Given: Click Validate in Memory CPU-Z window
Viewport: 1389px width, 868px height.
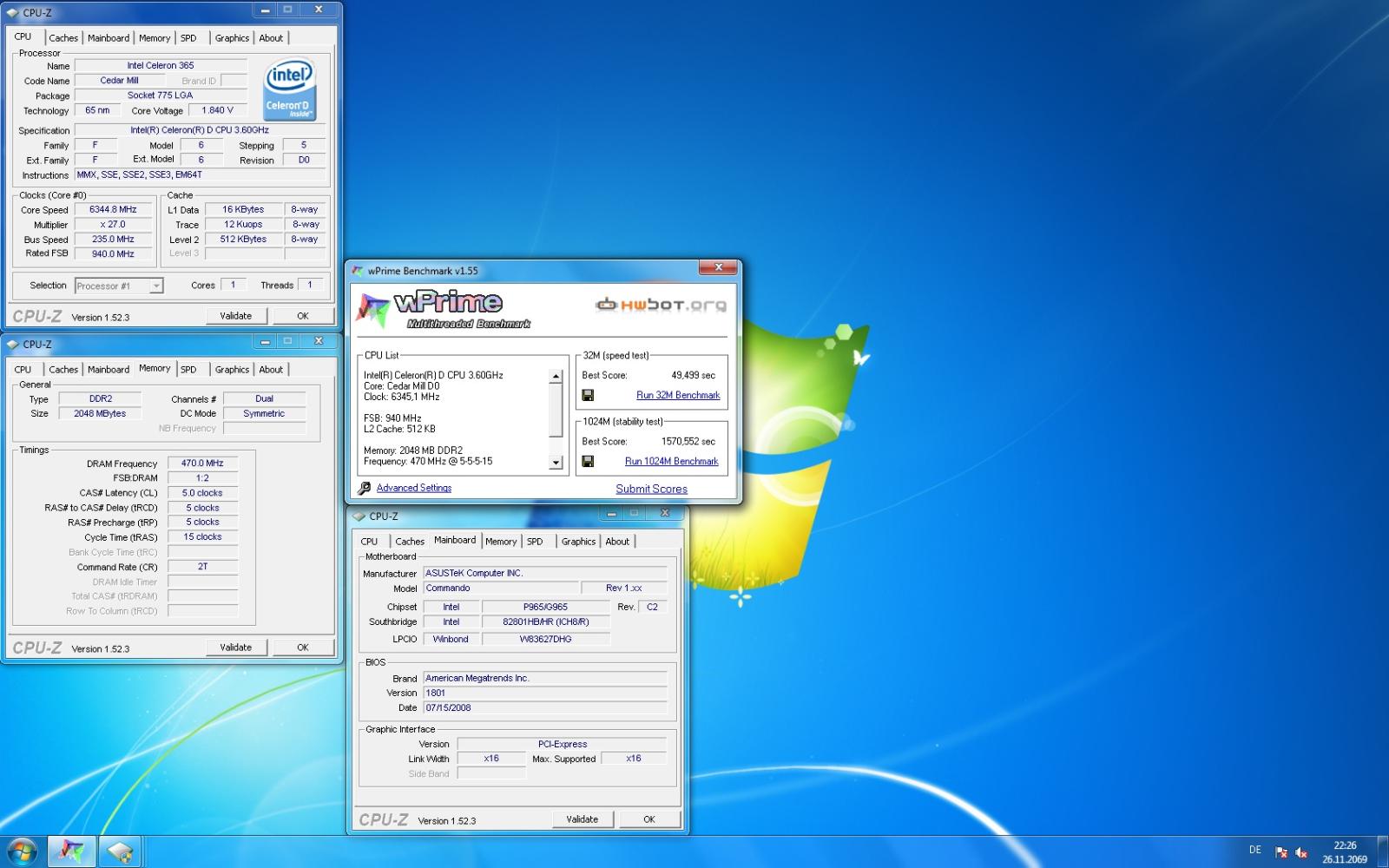Looking at the screenshot, I should point(235,648).
